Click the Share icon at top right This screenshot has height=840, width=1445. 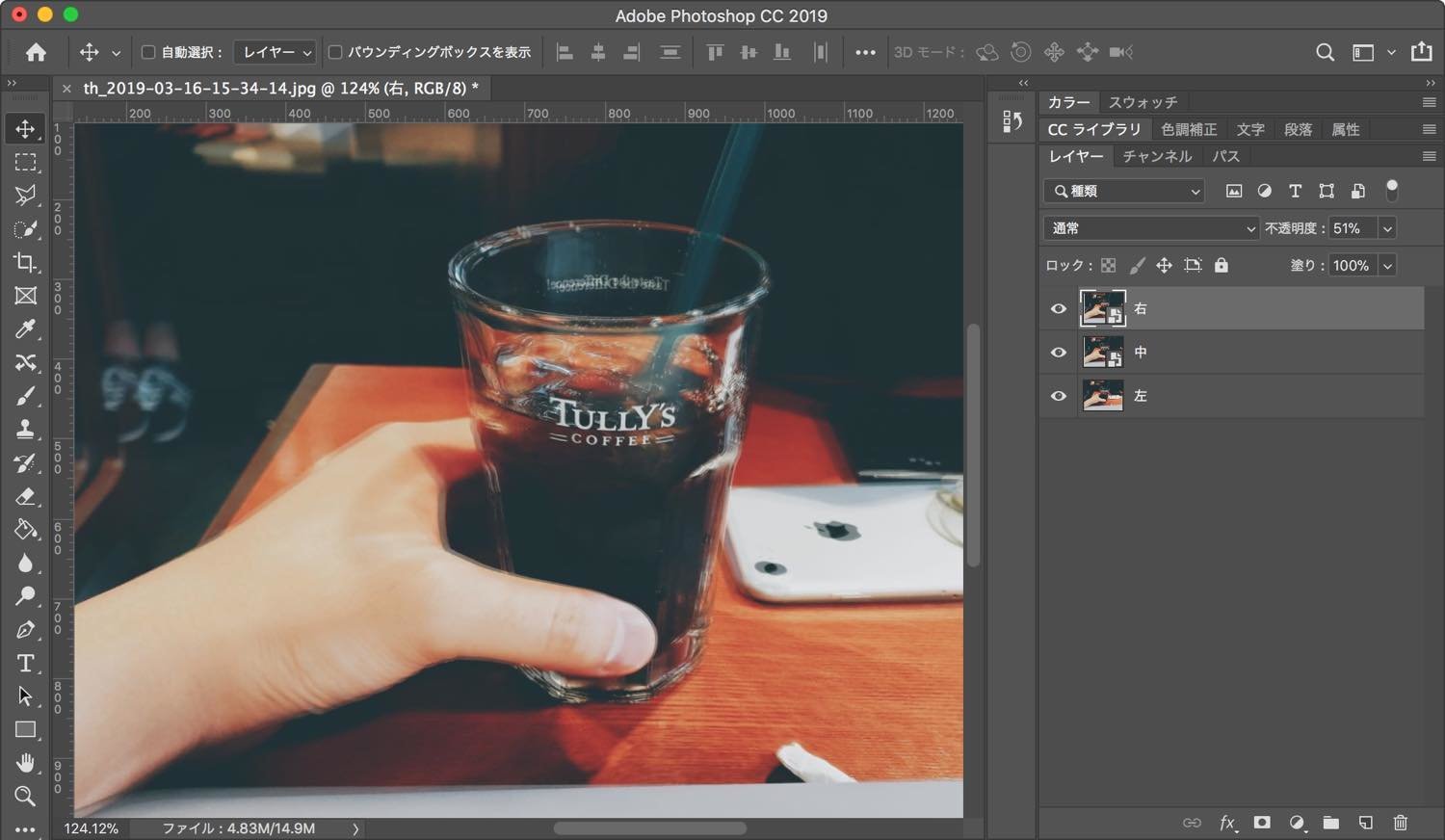click(1421, 52)
